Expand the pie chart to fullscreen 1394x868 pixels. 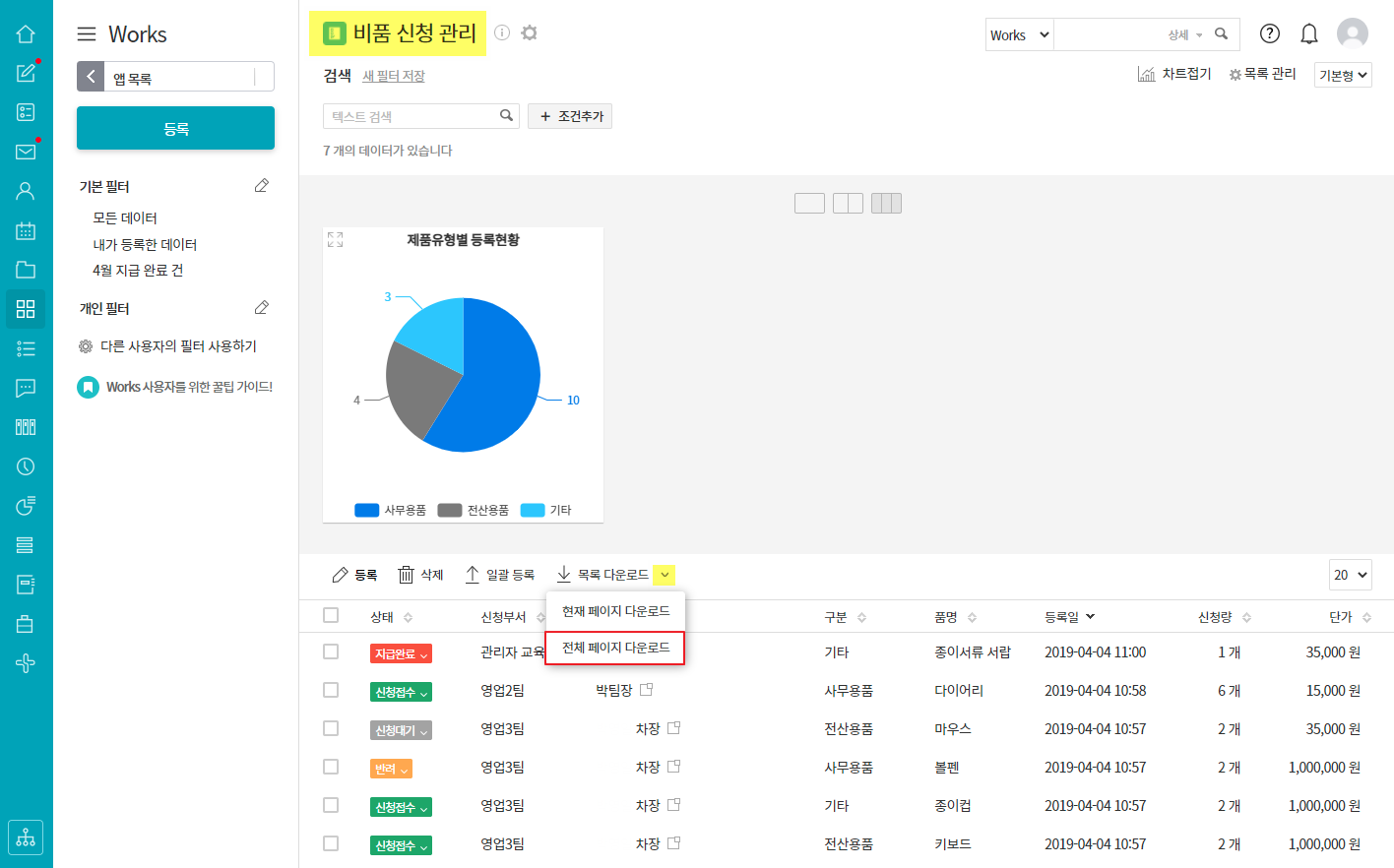[336, 240]
